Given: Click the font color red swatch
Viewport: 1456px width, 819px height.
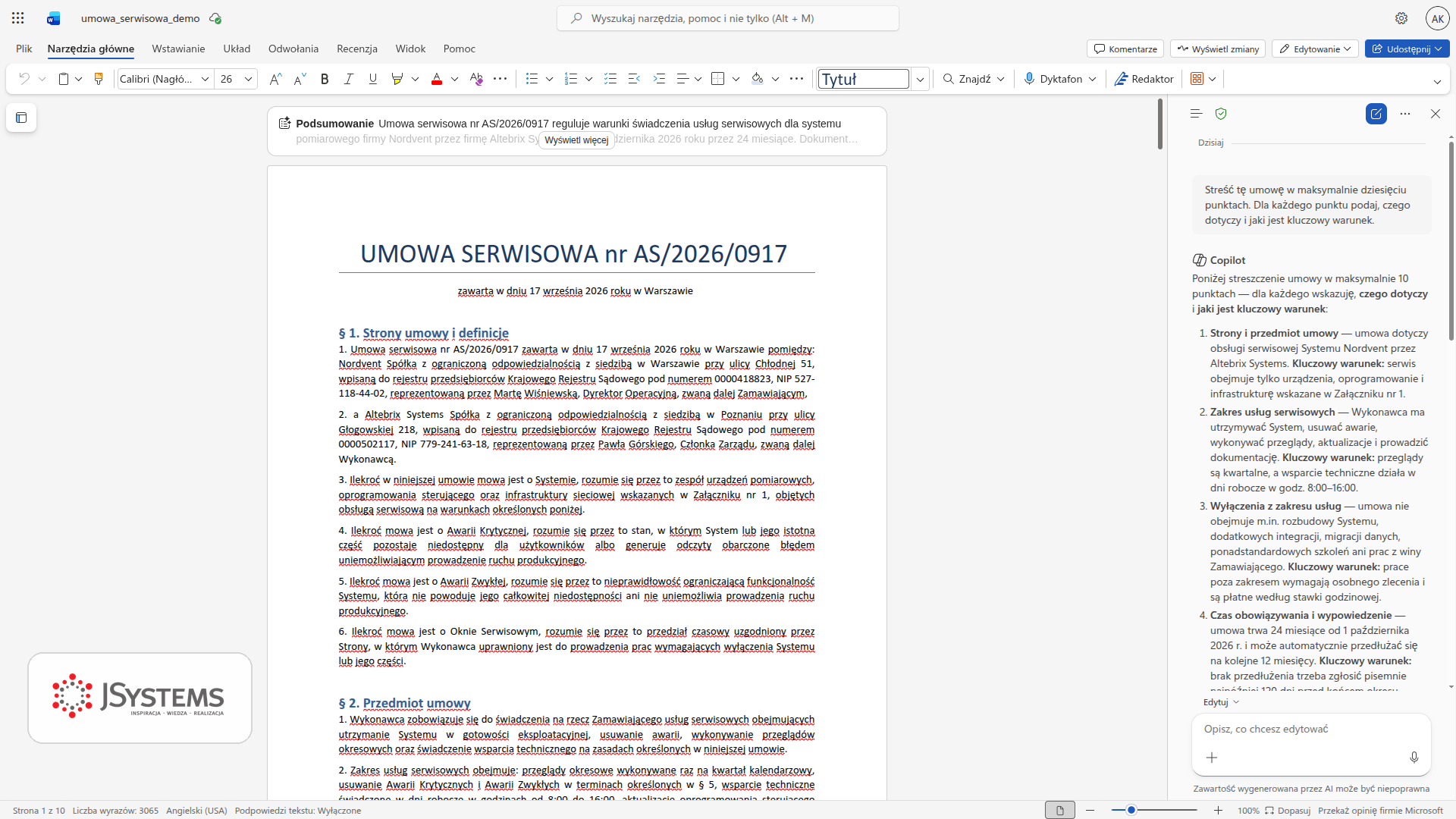Looking at the screenshot, I should [x=437, y=79].
